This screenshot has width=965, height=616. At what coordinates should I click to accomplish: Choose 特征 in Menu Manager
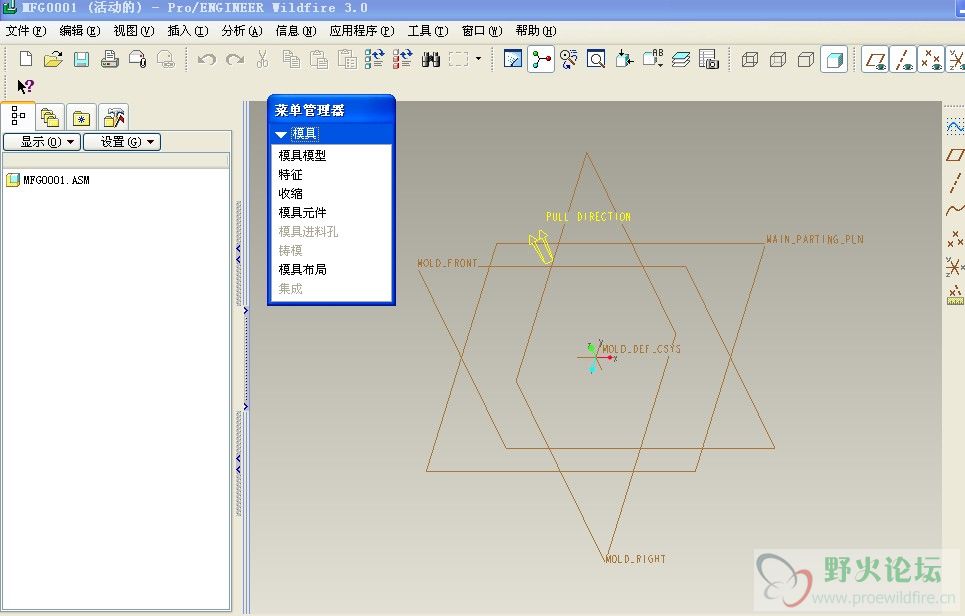pyautogui.click(x=290, y=175)
